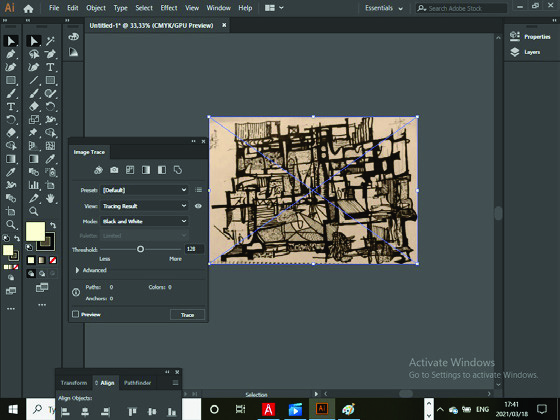
Task: Open the Arrange Documents dropdown
Action: (x=274, y=8)
